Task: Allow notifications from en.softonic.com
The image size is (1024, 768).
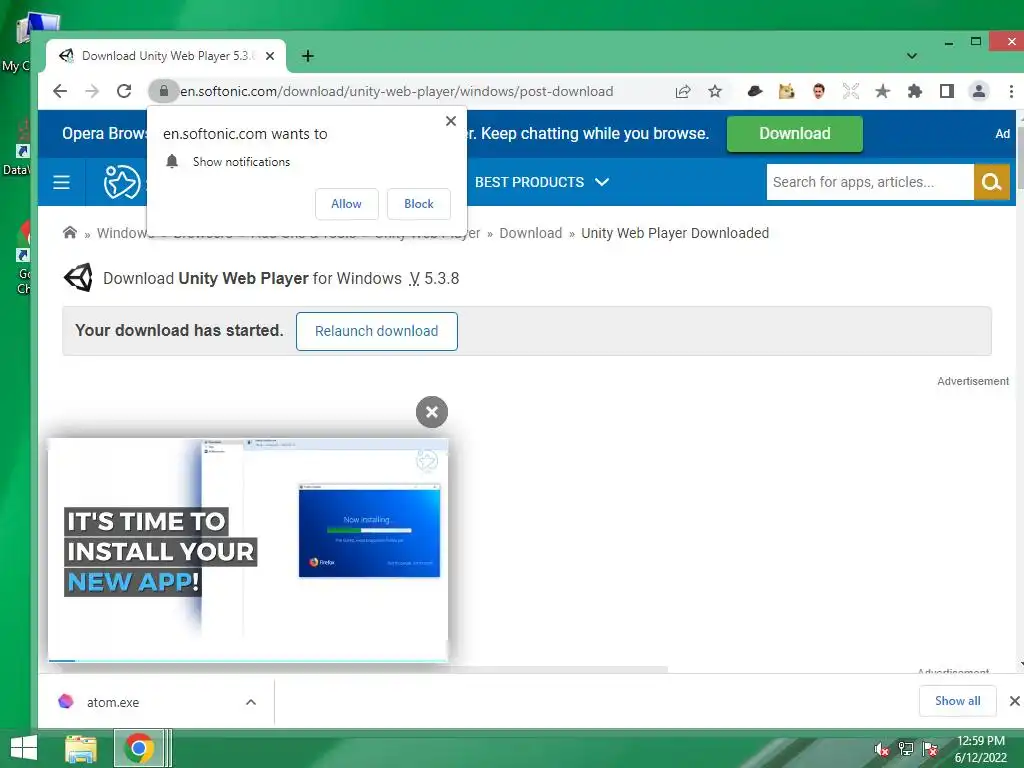Action: pyautogui.click(x=347, y=204)
